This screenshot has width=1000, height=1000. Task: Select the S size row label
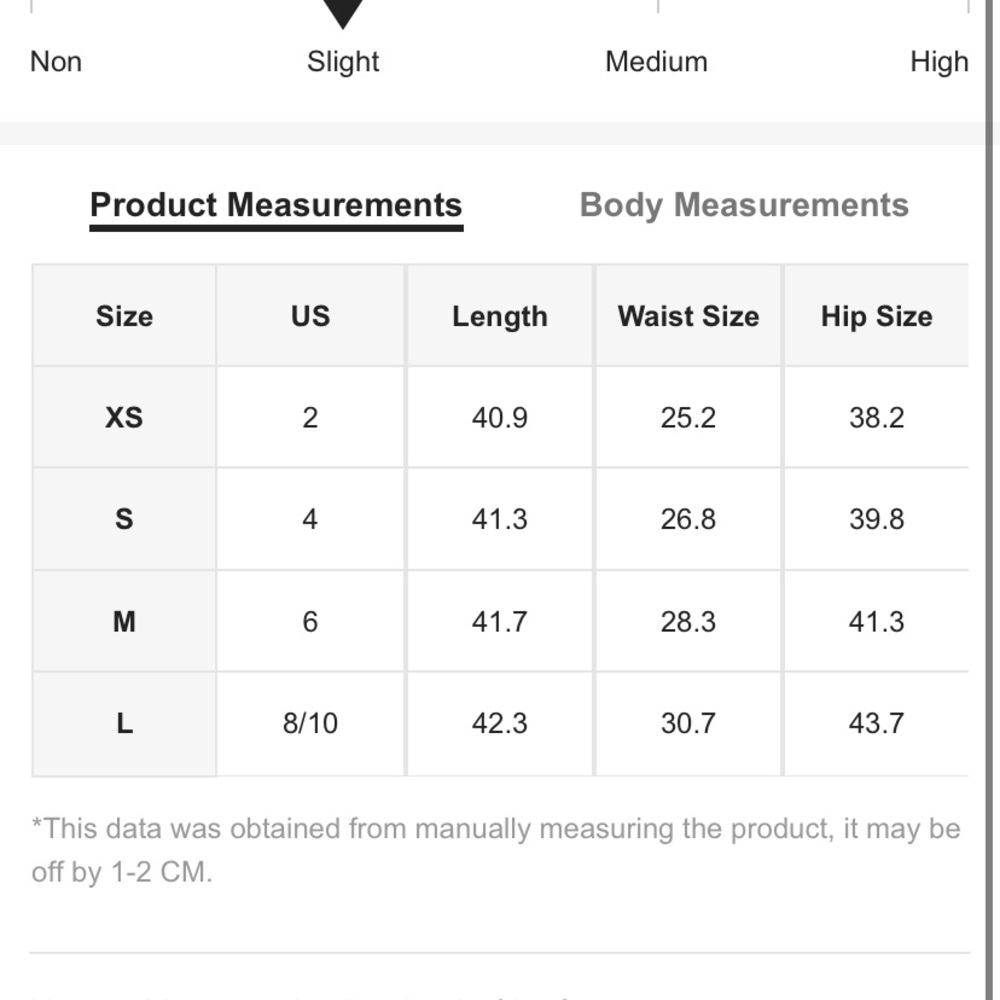tap(124, 519)
